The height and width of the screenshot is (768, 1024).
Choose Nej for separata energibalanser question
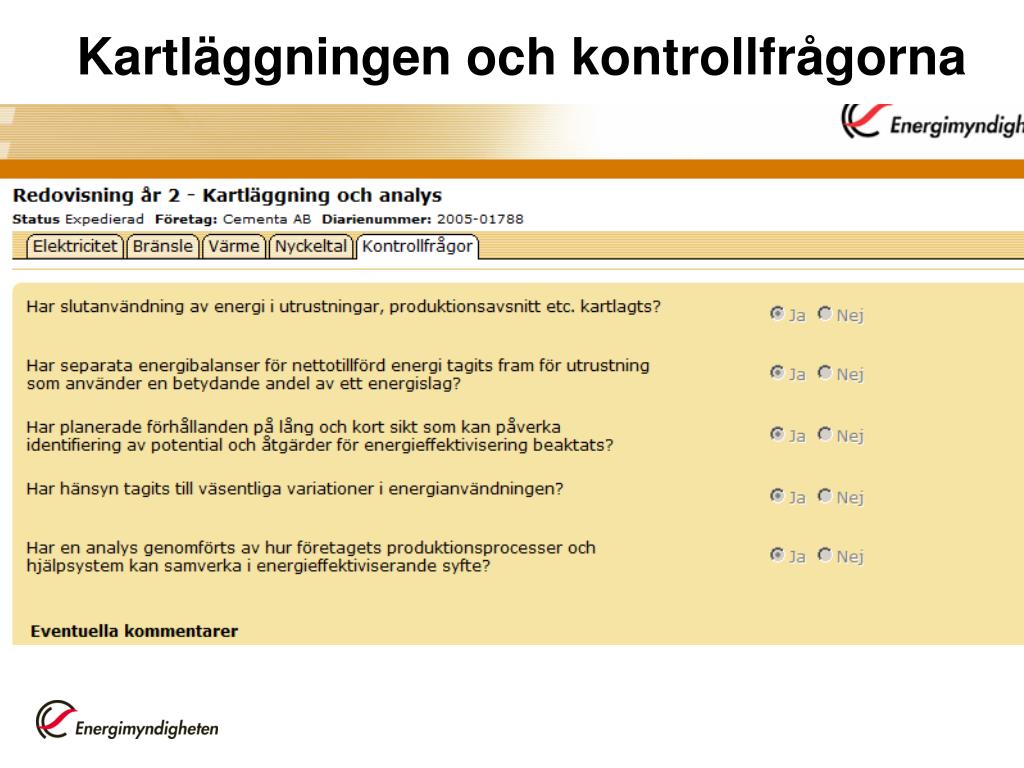tap(825, 372)
